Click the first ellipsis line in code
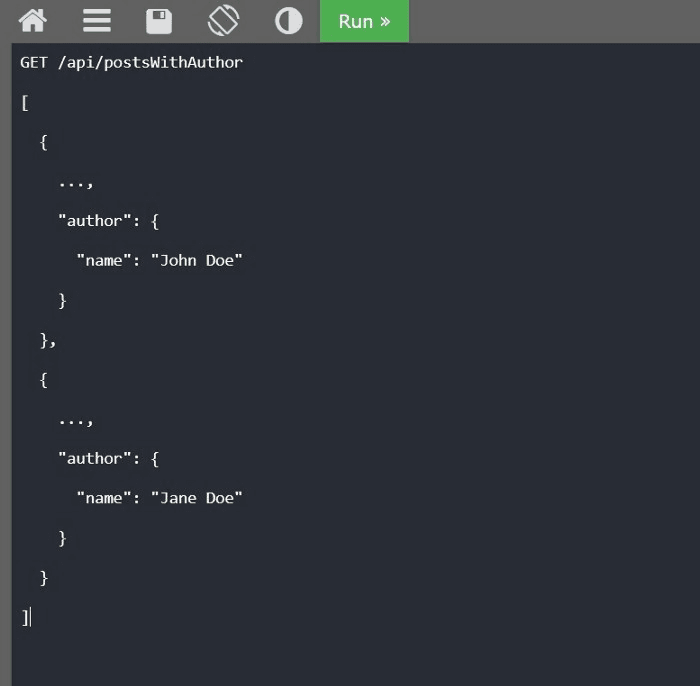 pyautogui.click(x=75, y=182)
